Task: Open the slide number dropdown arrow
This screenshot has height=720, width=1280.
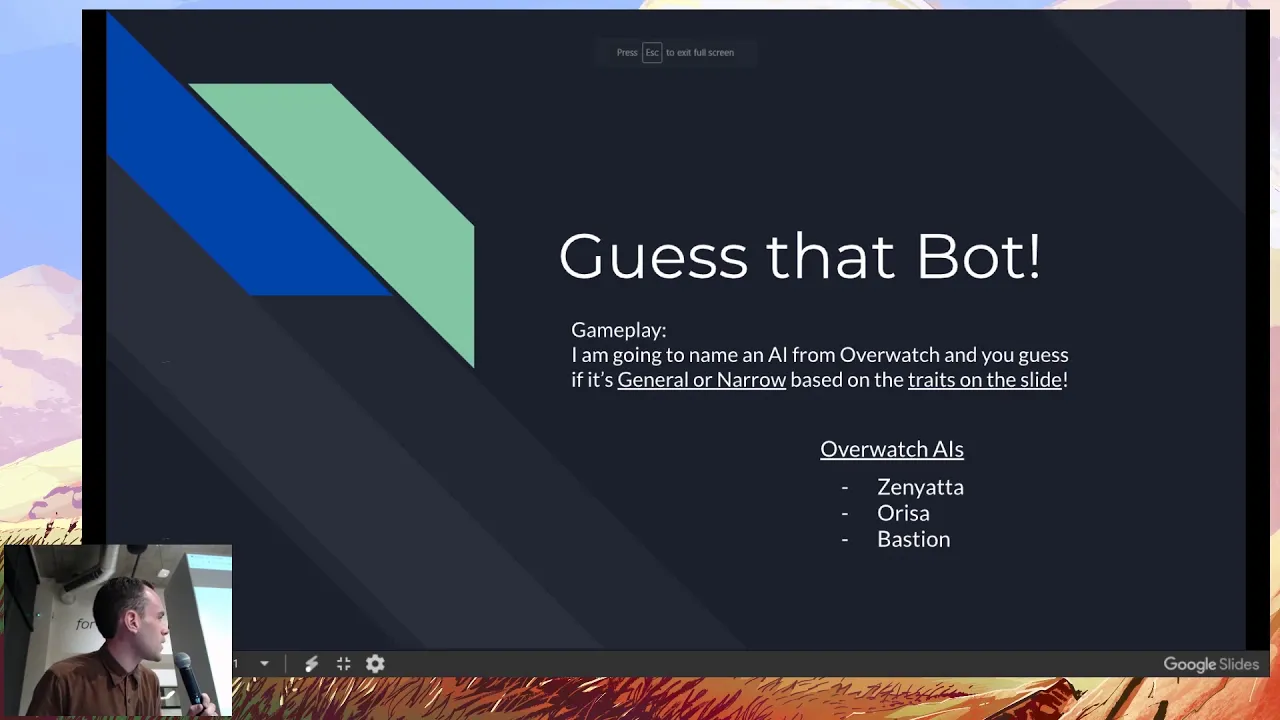Action: click(264, 664)
